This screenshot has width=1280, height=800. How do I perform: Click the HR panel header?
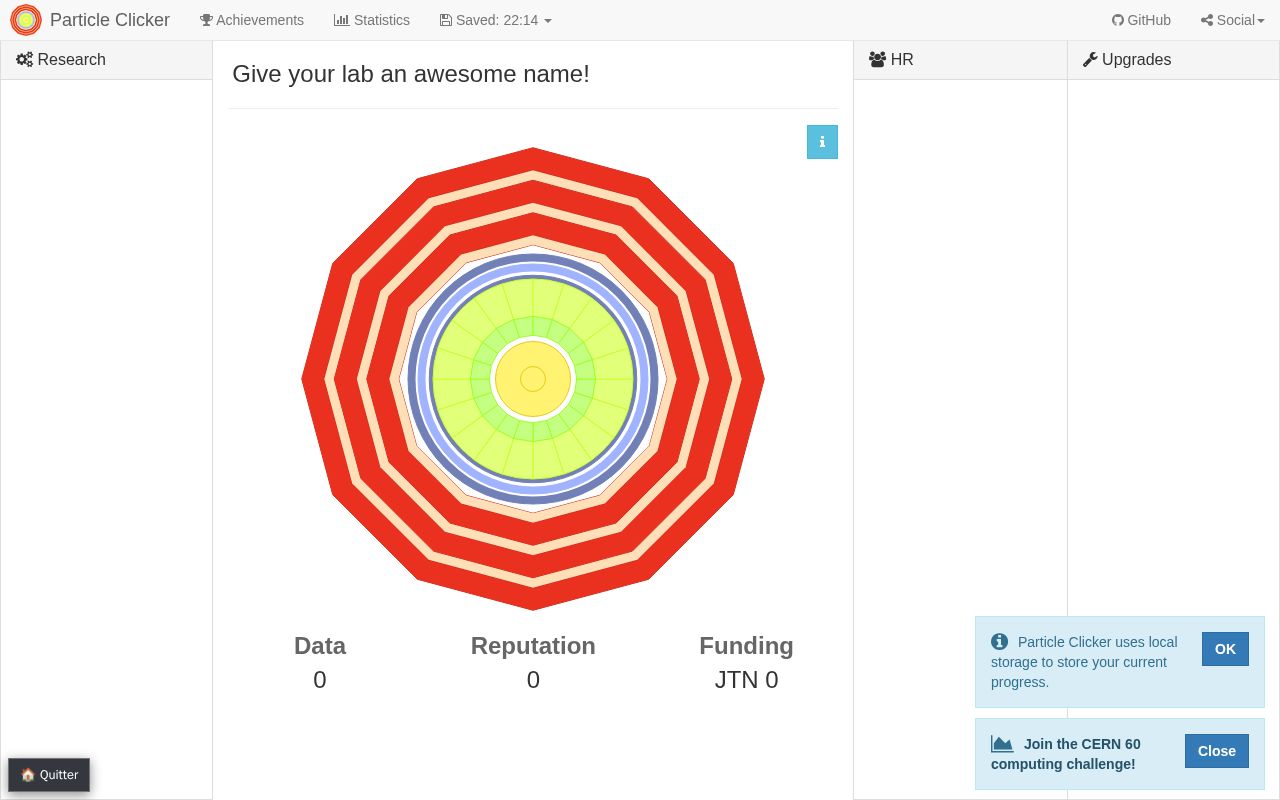pyautogui.click(x=960, y=60)
